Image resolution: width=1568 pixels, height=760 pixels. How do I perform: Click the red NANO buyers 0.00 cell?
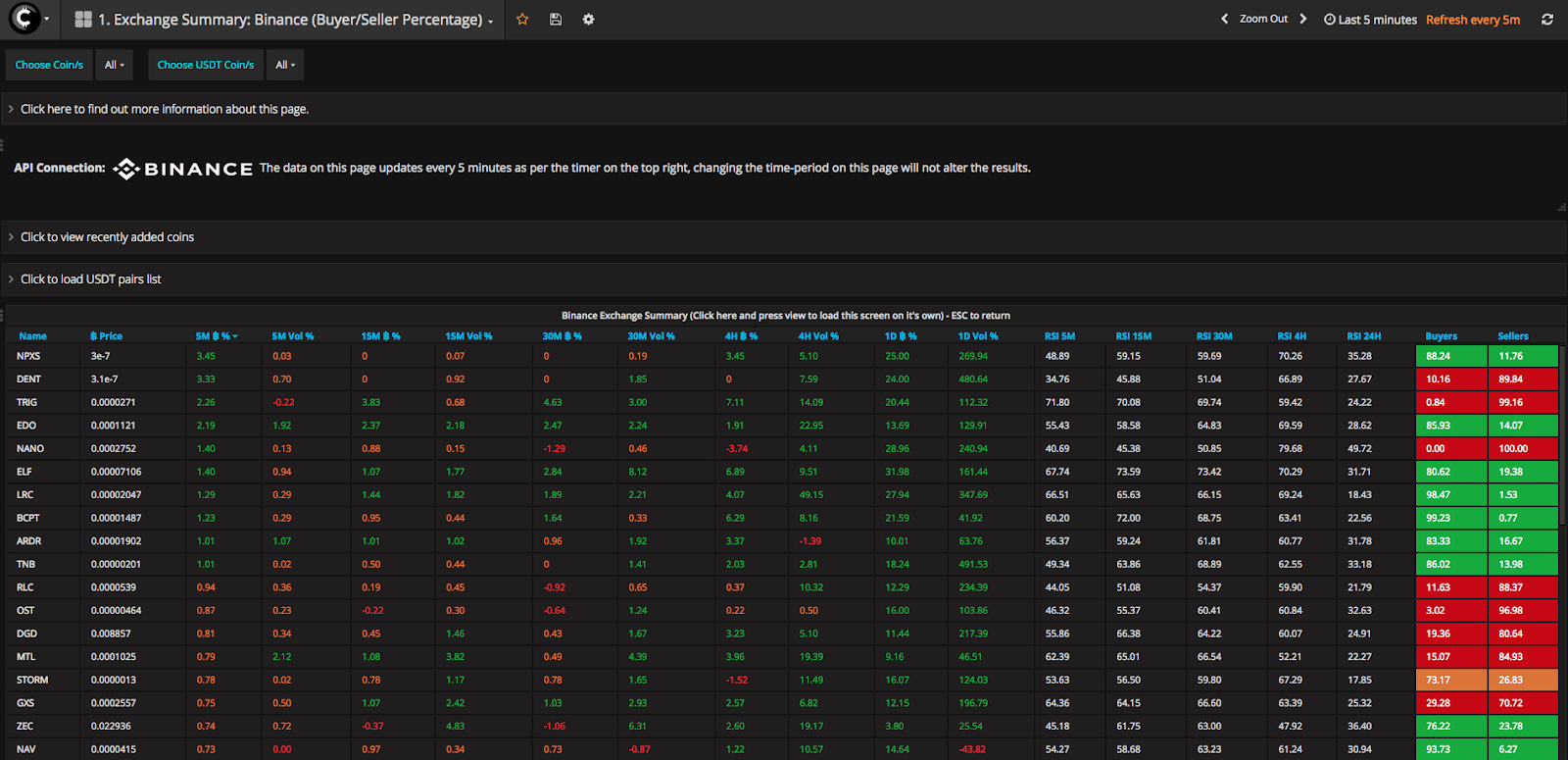tap(1450, 448)
